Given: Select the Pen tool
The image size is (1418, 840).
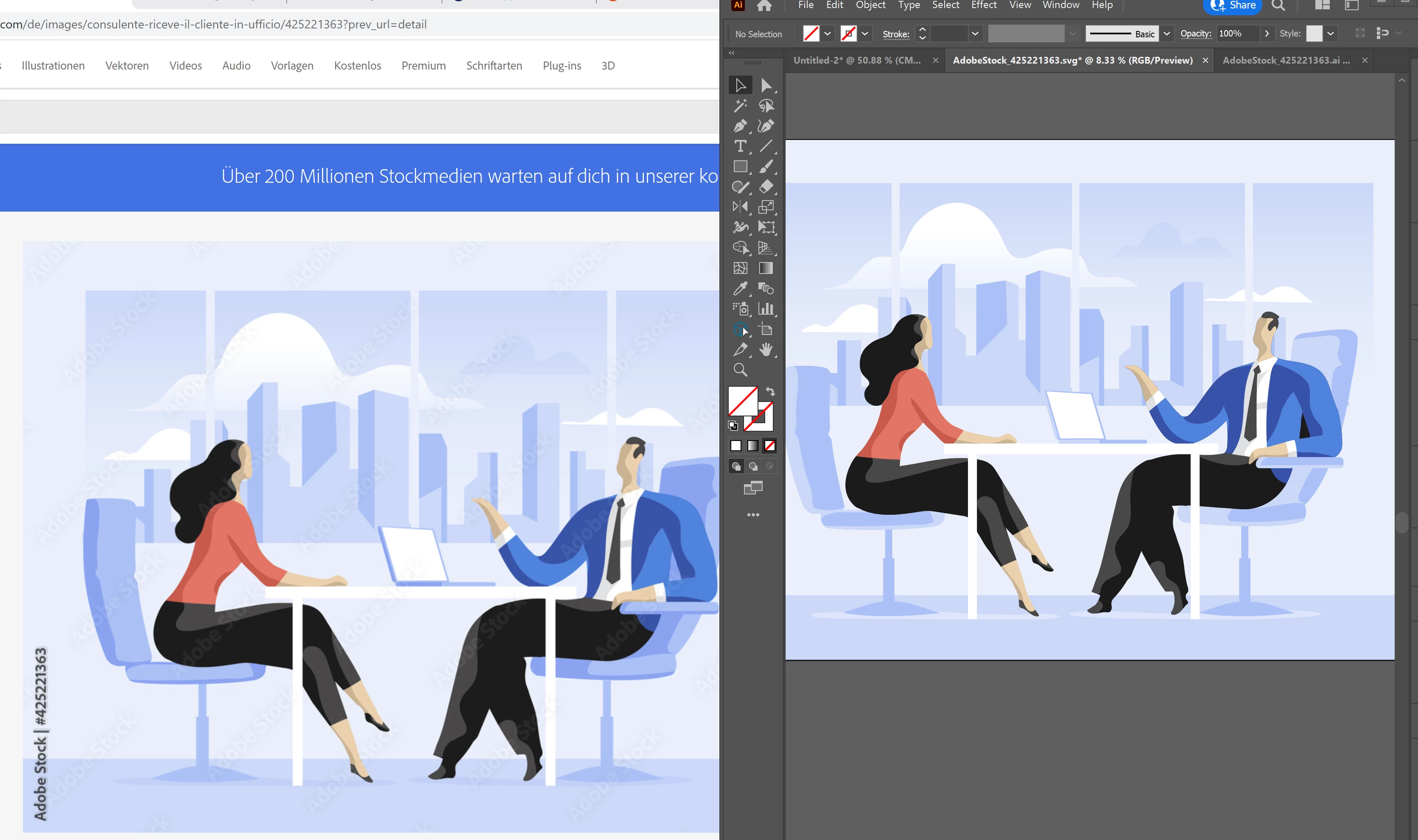Looking at the screenshot, I should coord(740,126).
